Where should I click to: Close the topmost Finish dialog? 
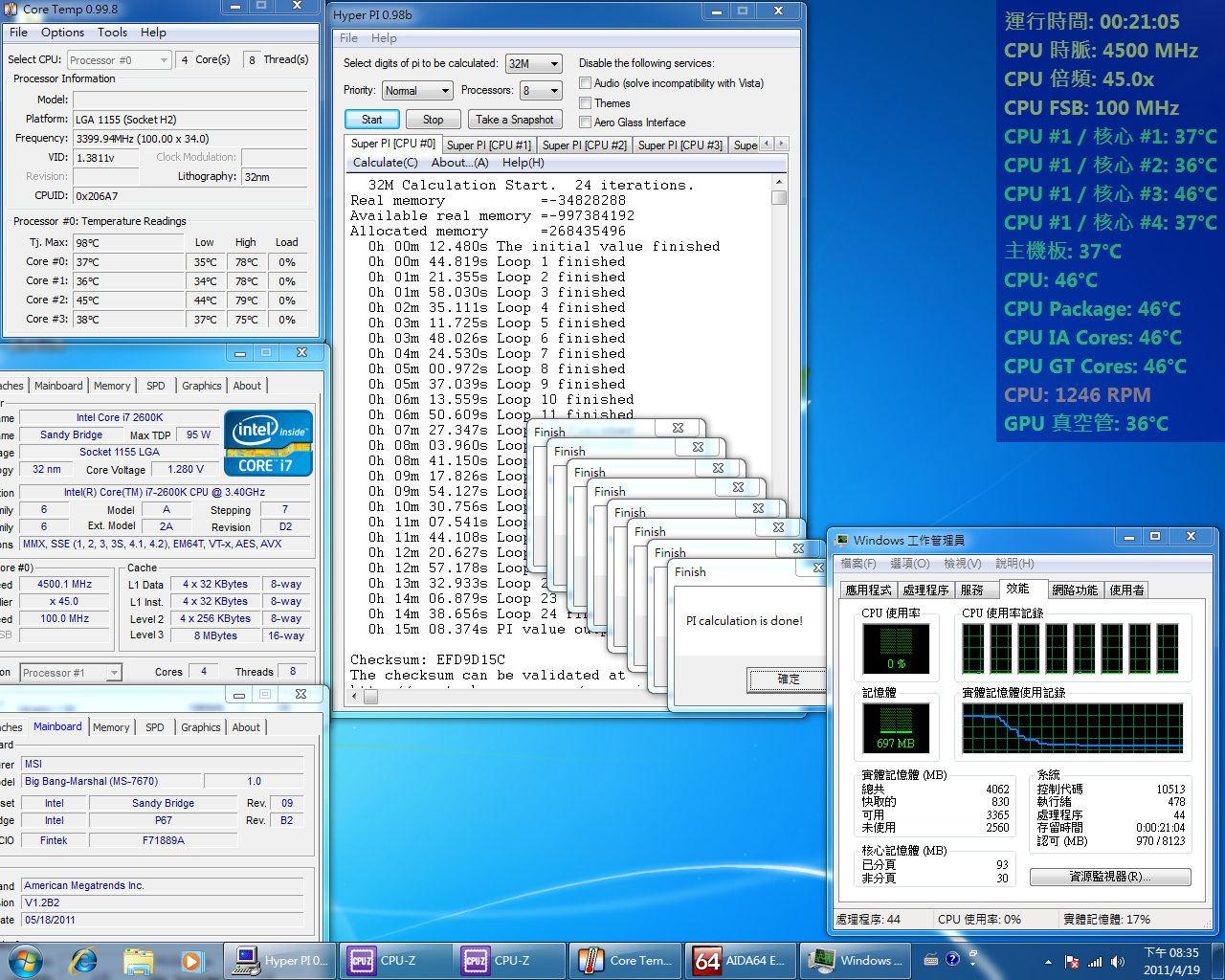tap(818, 568)
